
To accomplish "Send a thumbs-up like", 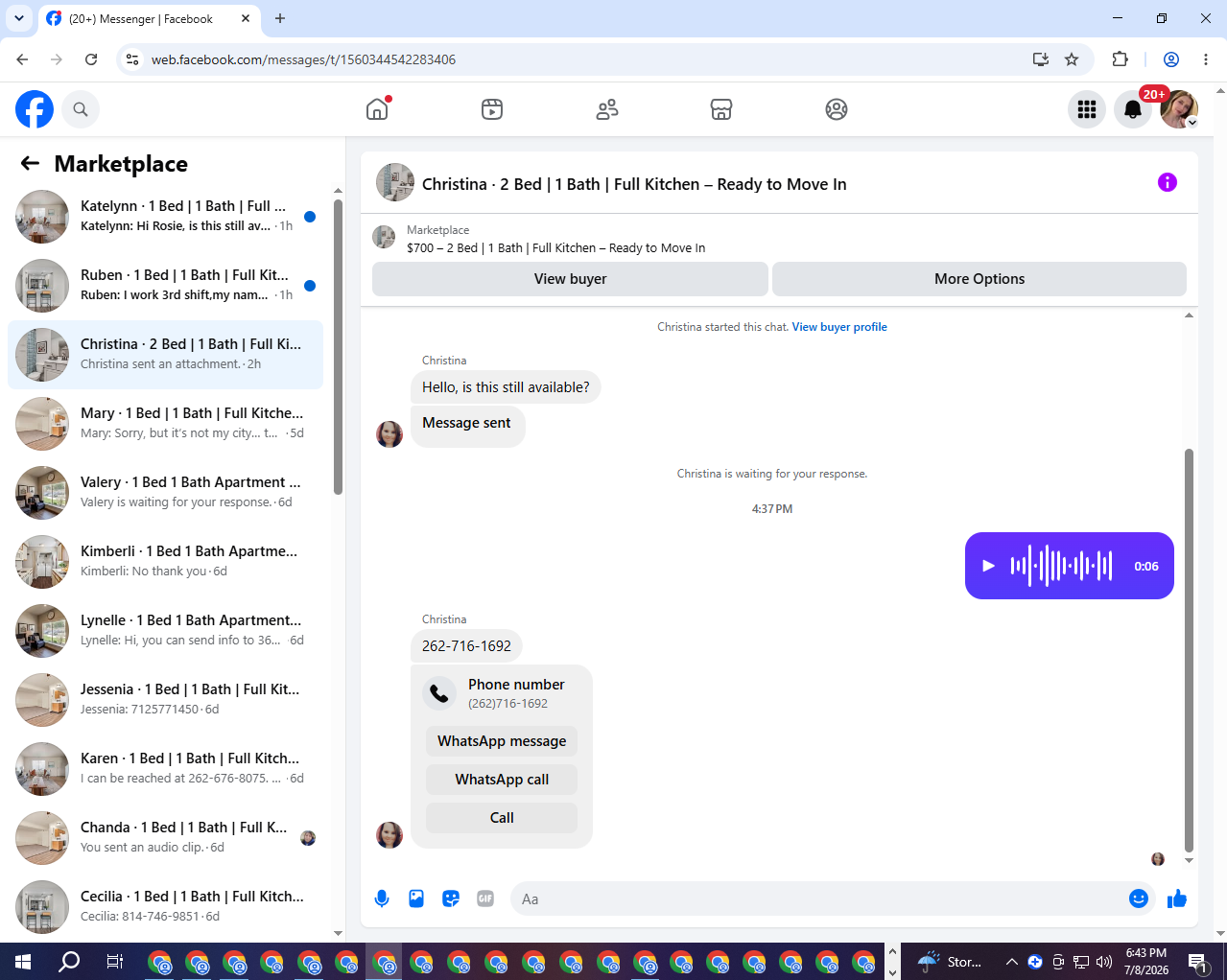I will point(1177,898).
